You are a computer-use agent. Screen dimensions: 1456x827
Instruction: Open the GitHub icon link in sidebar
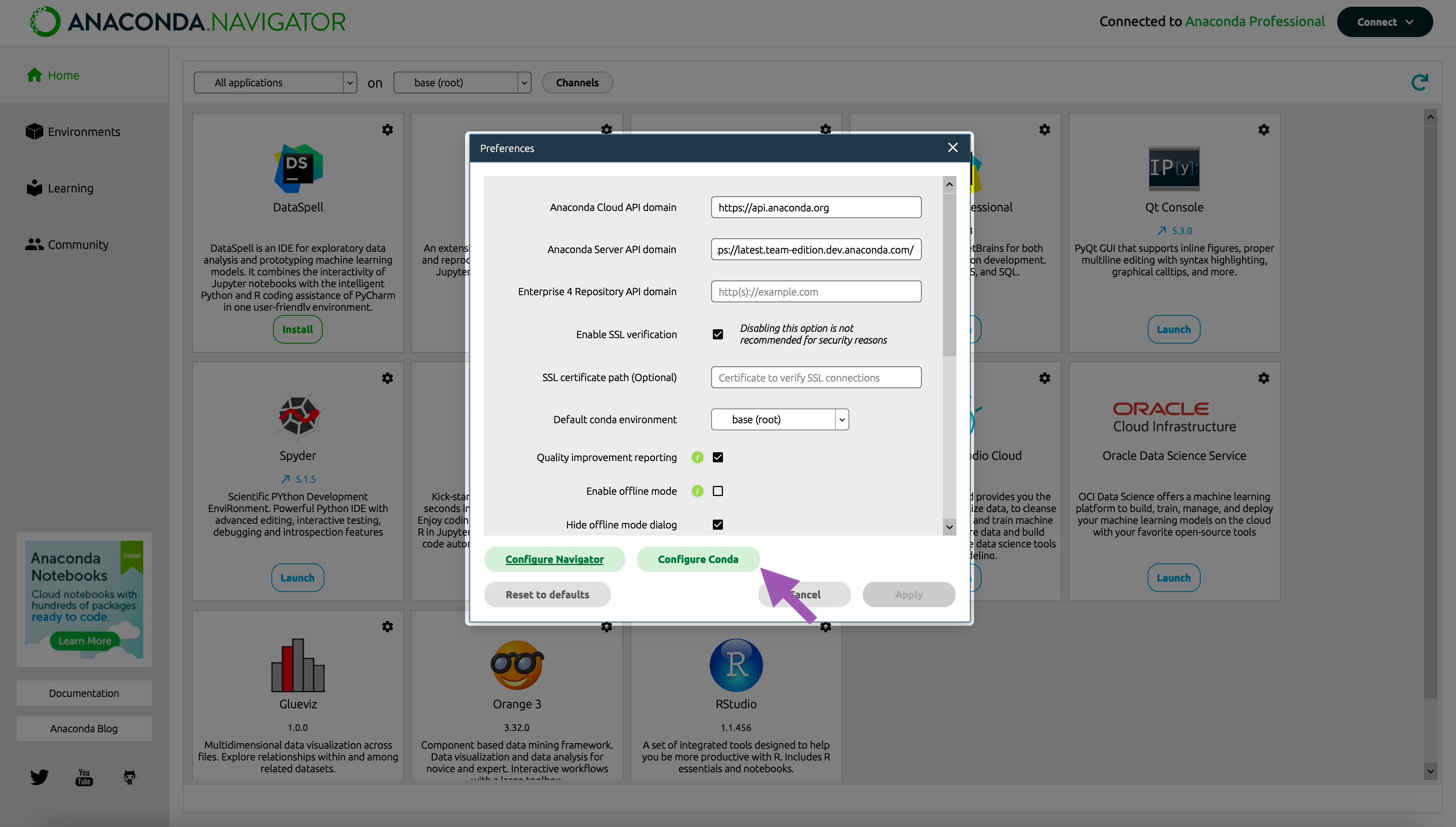pos(130,777)
